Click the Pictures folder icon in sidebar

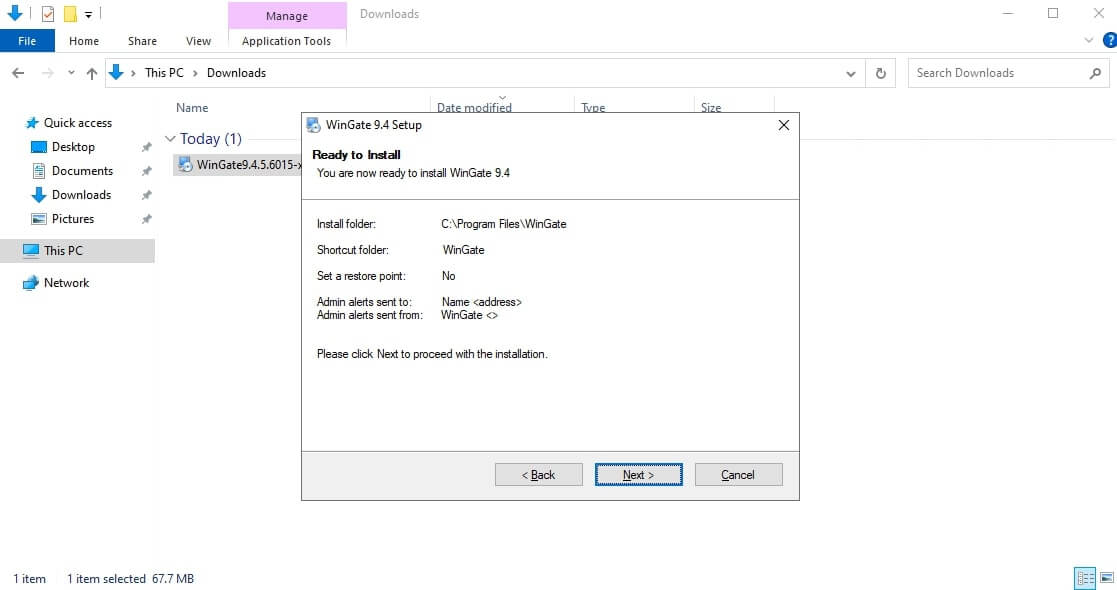click(x=38, y=219)
